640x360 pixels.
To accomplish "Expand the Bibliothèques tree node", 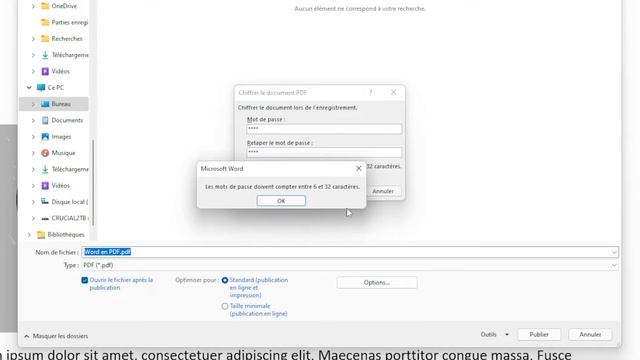I will [29, 235].
